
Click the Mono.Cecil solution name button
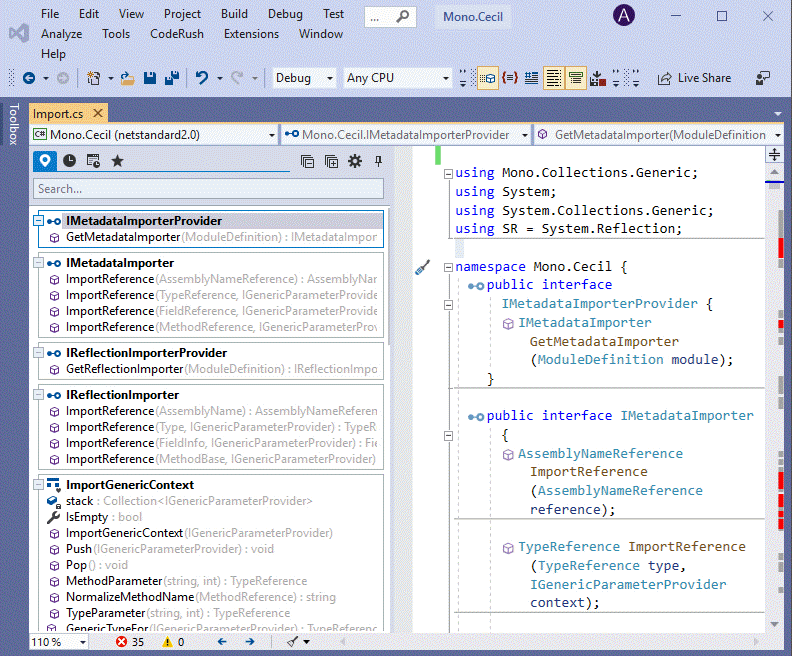tap(473, 17)
